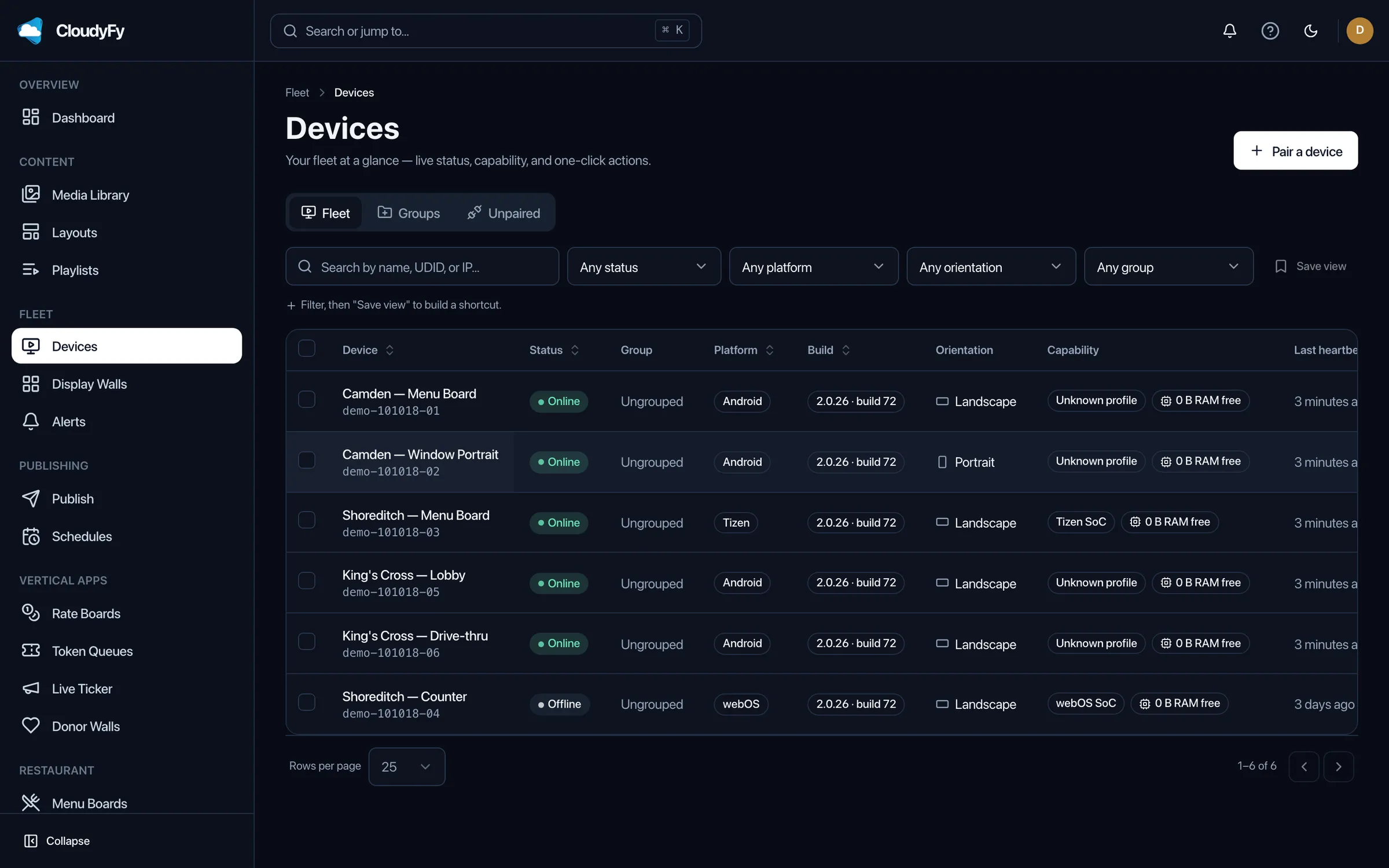Click demo-101018-05 device ID

click(x=391, y=592)
